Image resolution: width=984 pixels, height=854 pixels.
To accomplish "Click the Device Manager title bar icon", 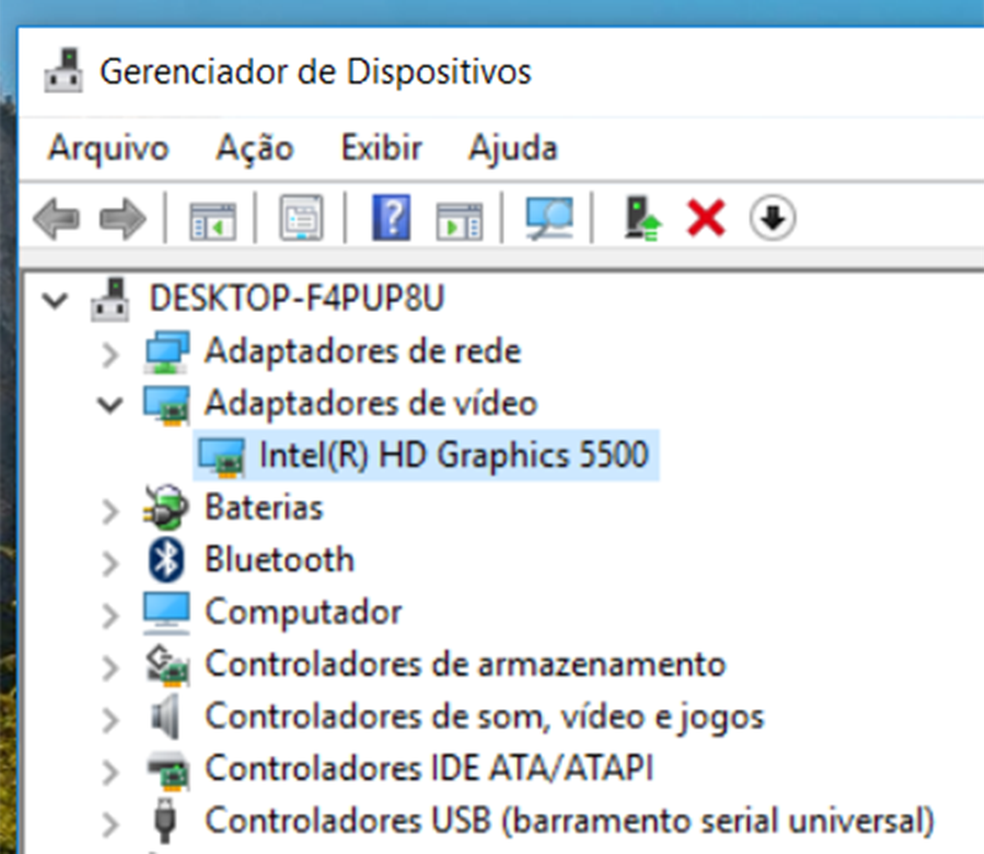I will click(x=63, y=71).
